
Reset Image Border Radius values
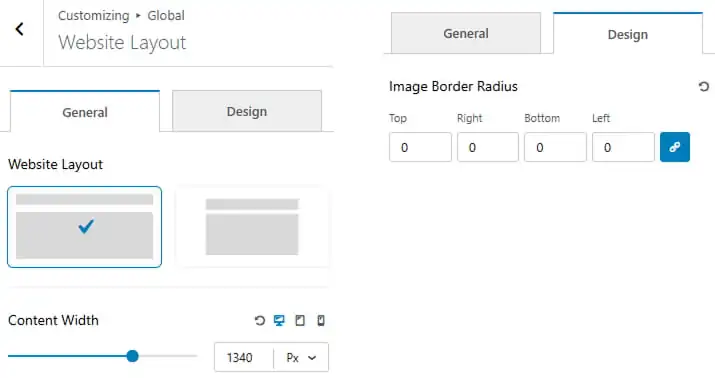point(704,86)
